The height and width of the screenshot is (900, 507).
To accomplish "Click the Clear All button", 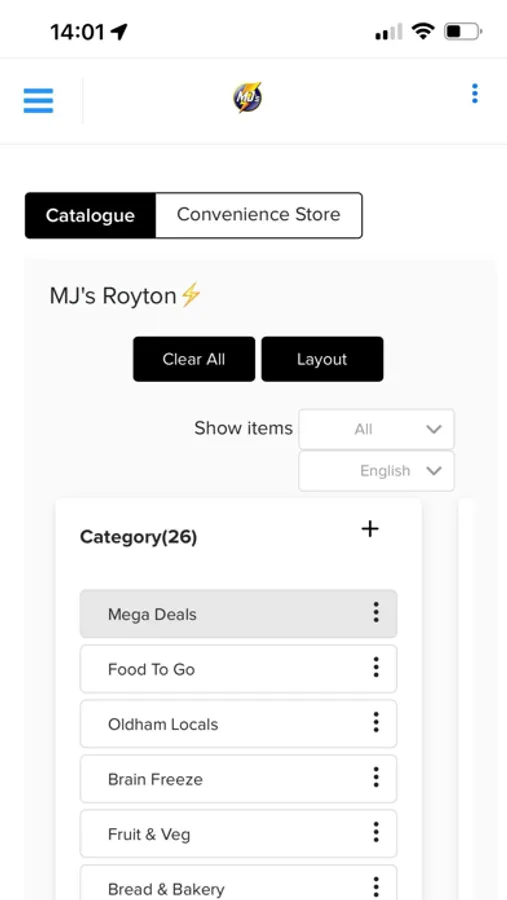I will 194,359.
